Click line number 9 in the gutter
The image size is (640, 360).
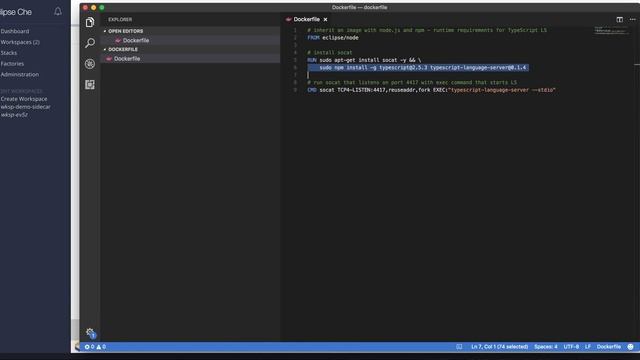point(295,90)
